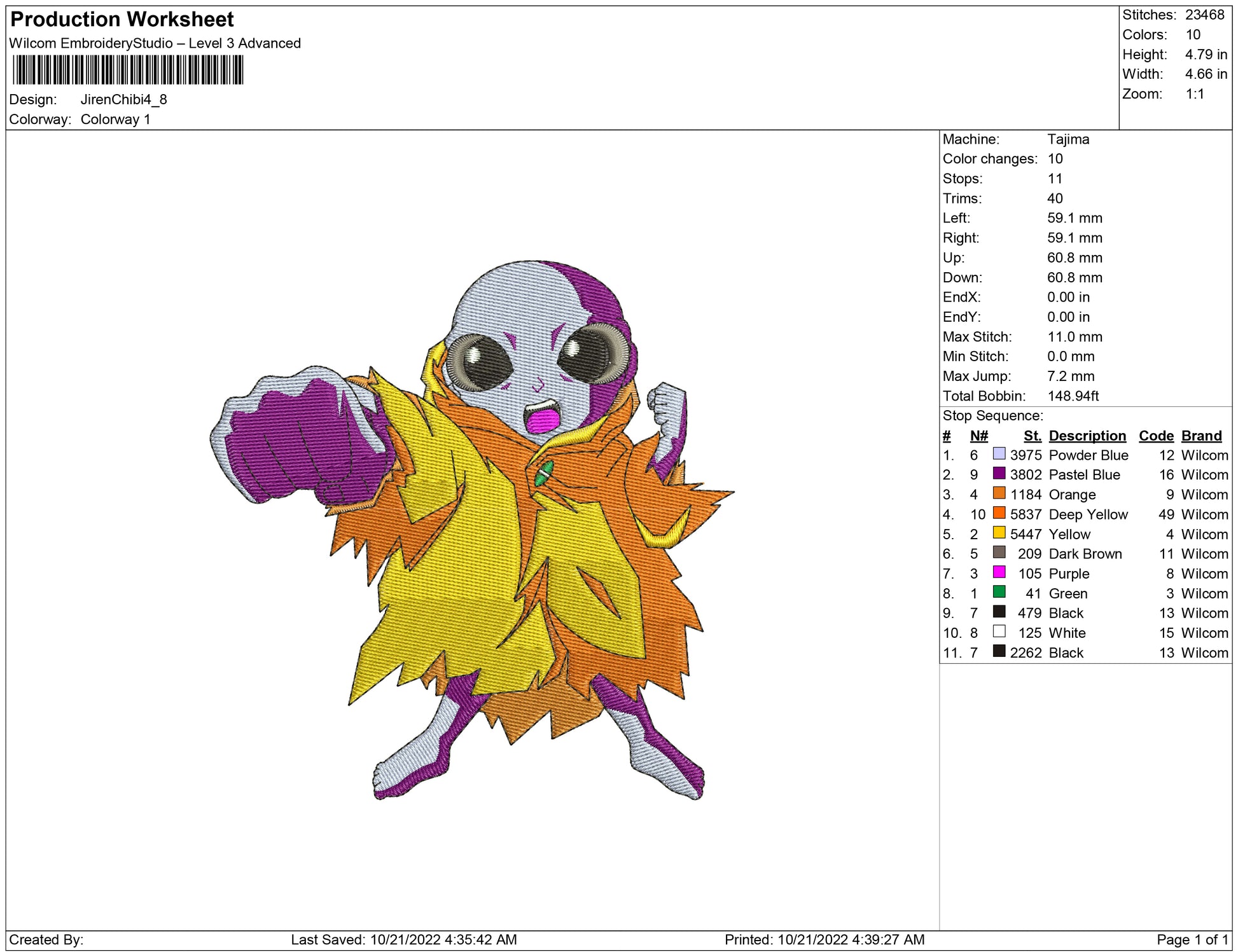Select the magenta Purple swatch

click(x=999, y=572)
